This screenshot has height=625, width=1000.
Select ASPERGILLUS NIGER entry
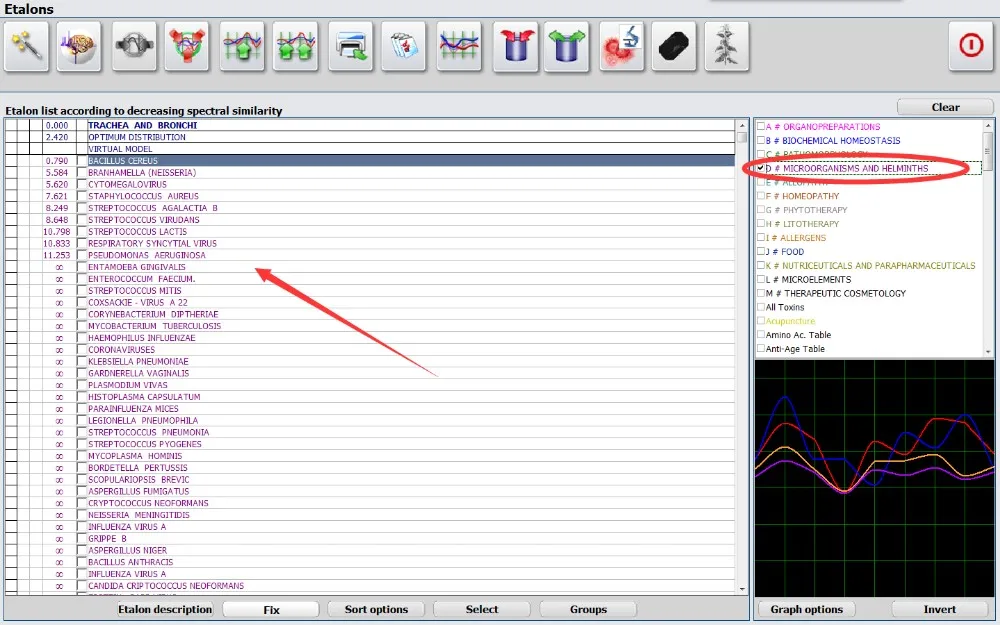[x=128, y=550]
